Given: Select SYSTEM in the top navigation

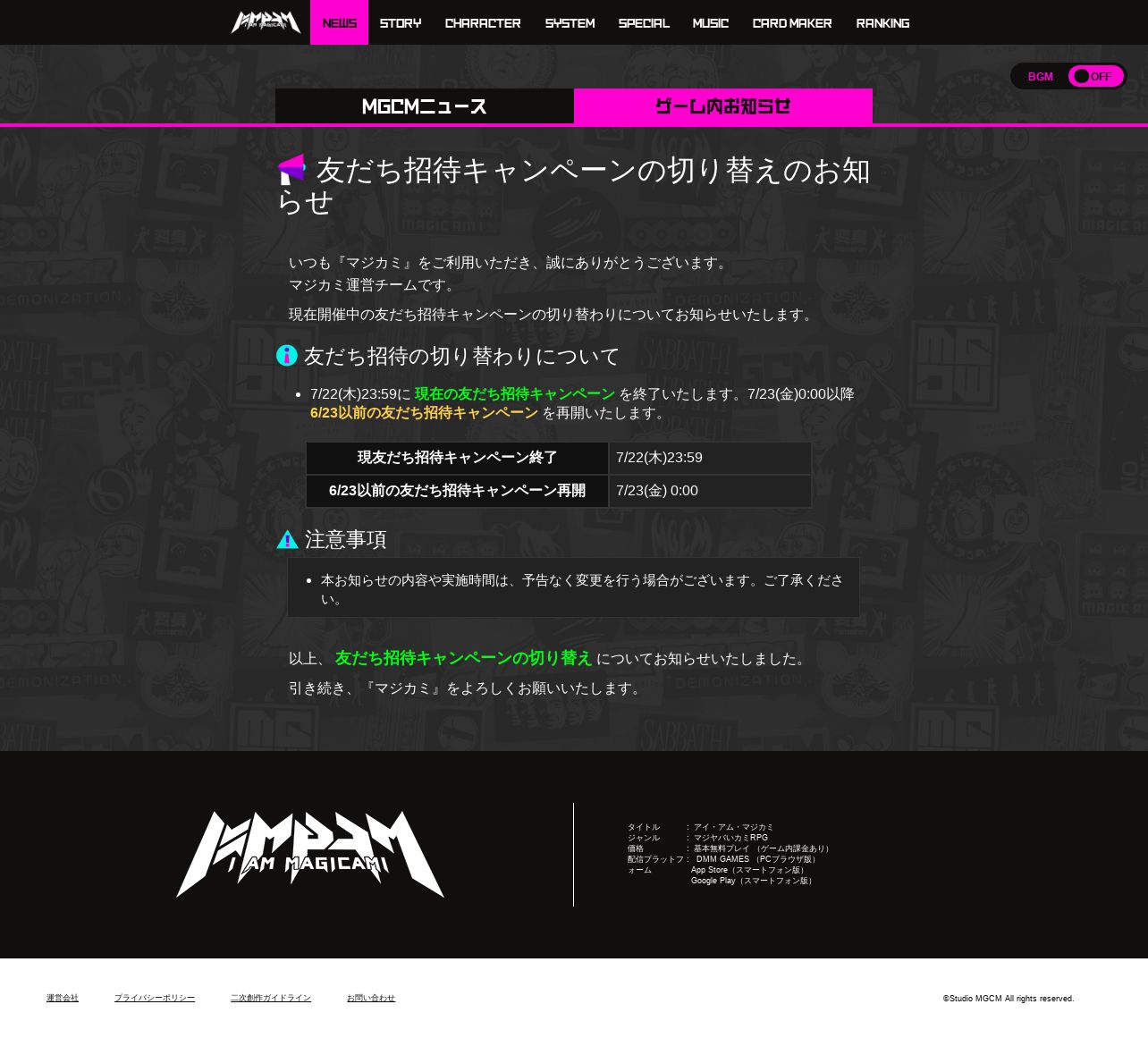Looking at the screenshot, I should click(570, 22).
